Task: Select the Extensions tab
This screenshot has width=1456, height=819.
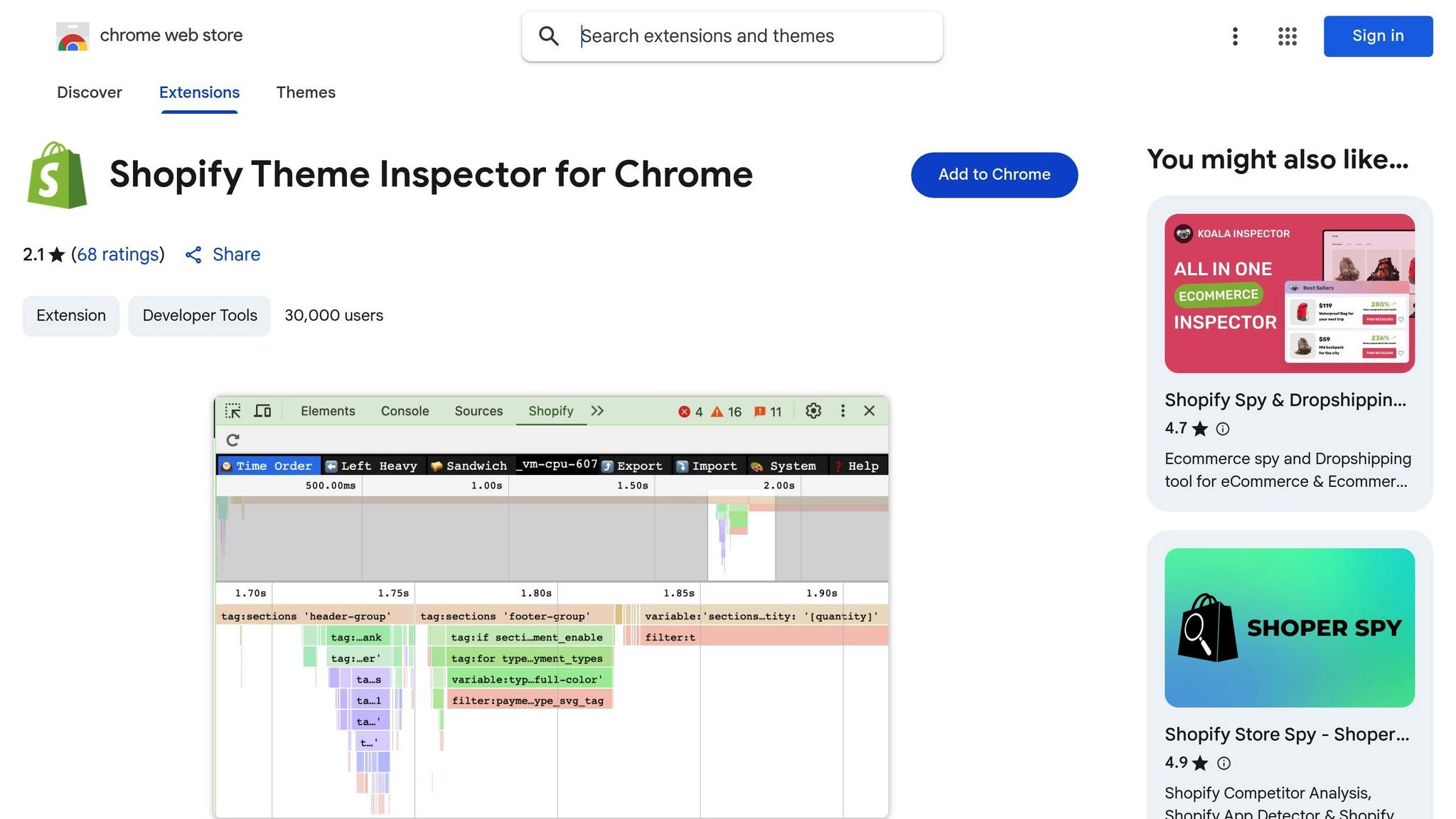Action: pos(199,92)
